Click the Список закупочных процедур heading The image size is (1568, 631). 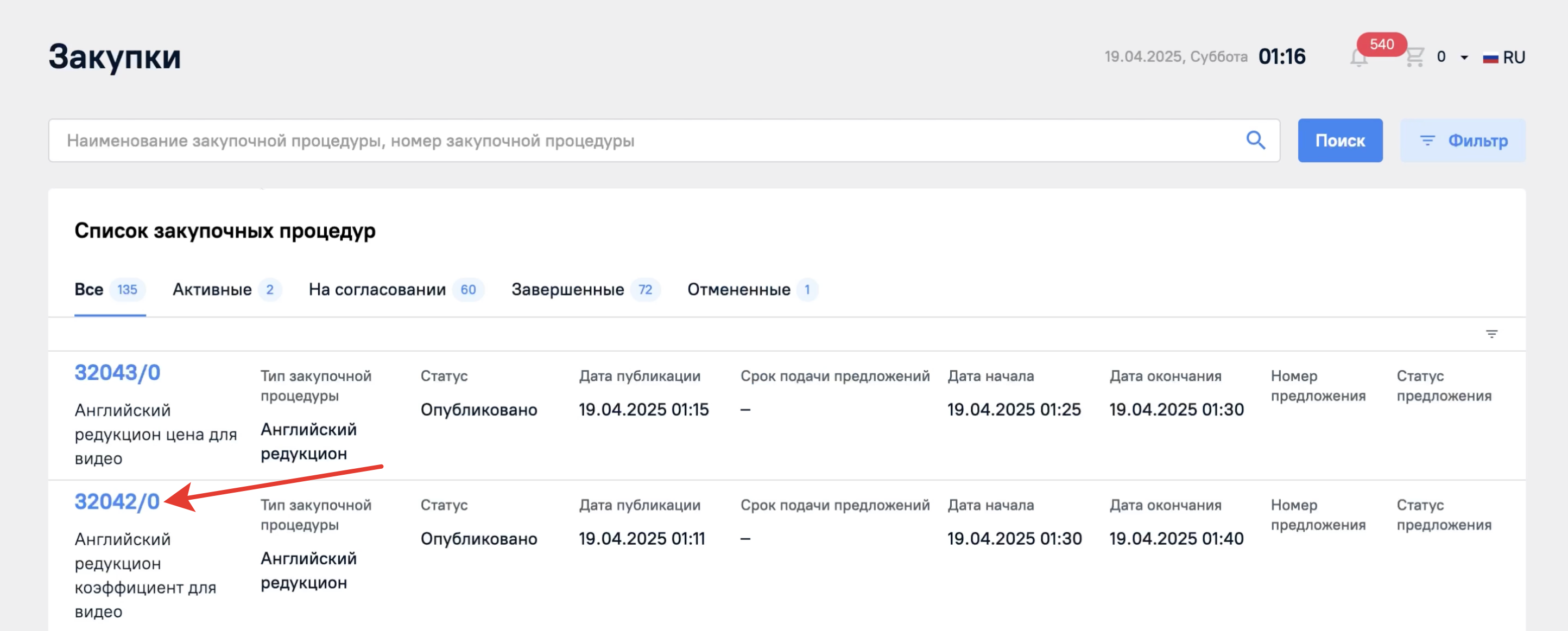coord(225,231)
